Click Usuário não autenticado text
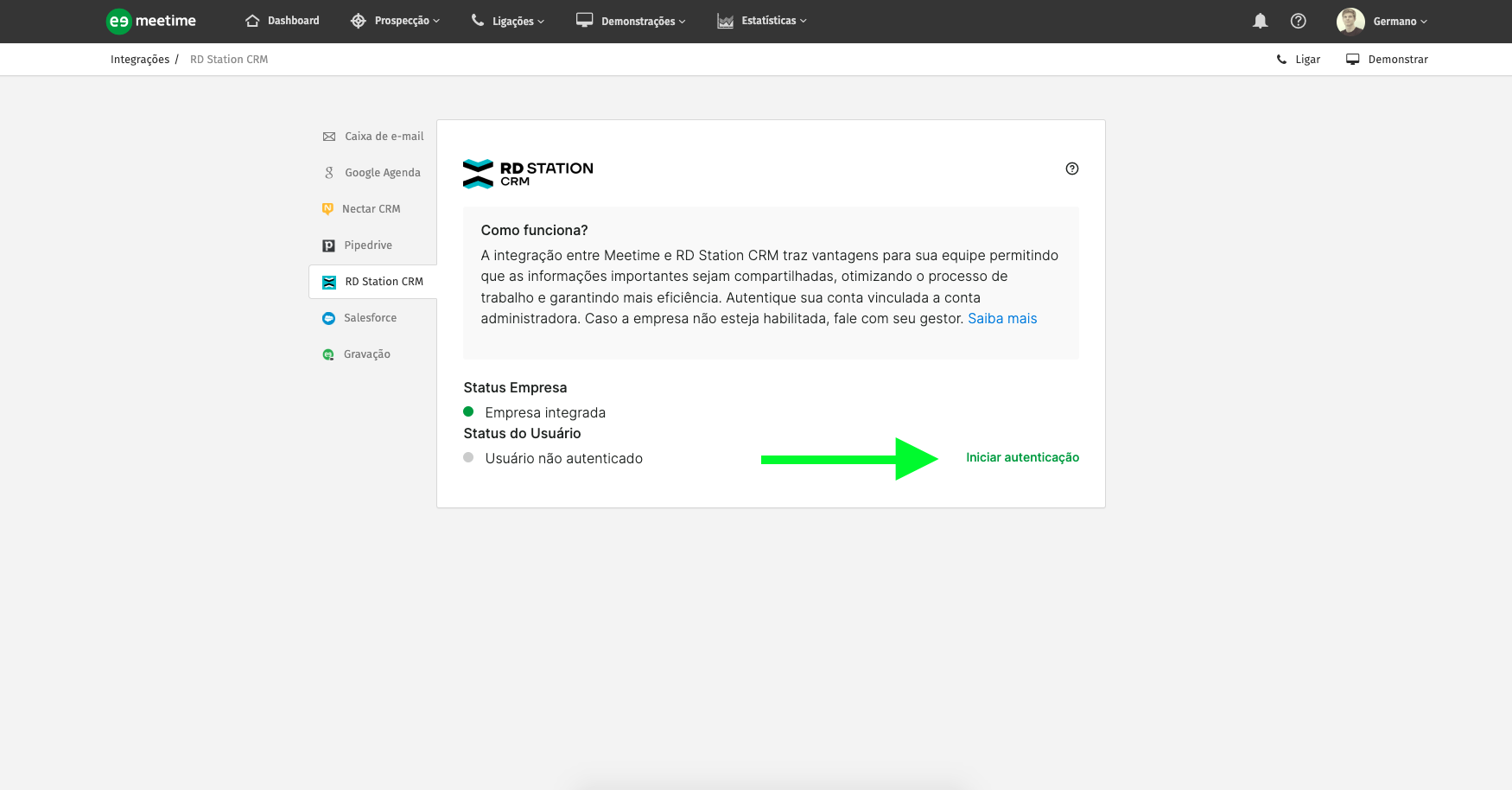 [563, 458]
